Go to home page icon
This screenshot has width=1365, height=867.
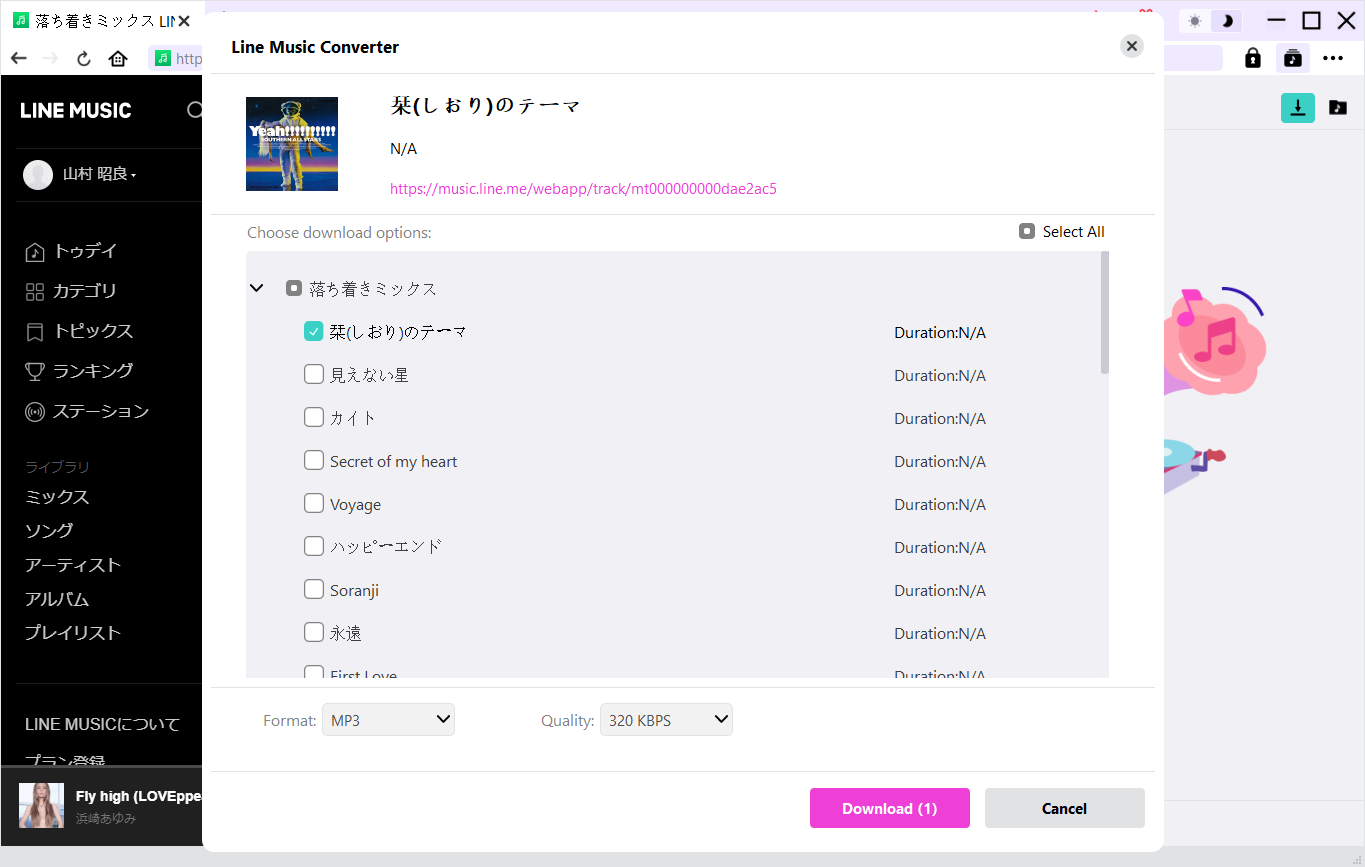(118, 58)
